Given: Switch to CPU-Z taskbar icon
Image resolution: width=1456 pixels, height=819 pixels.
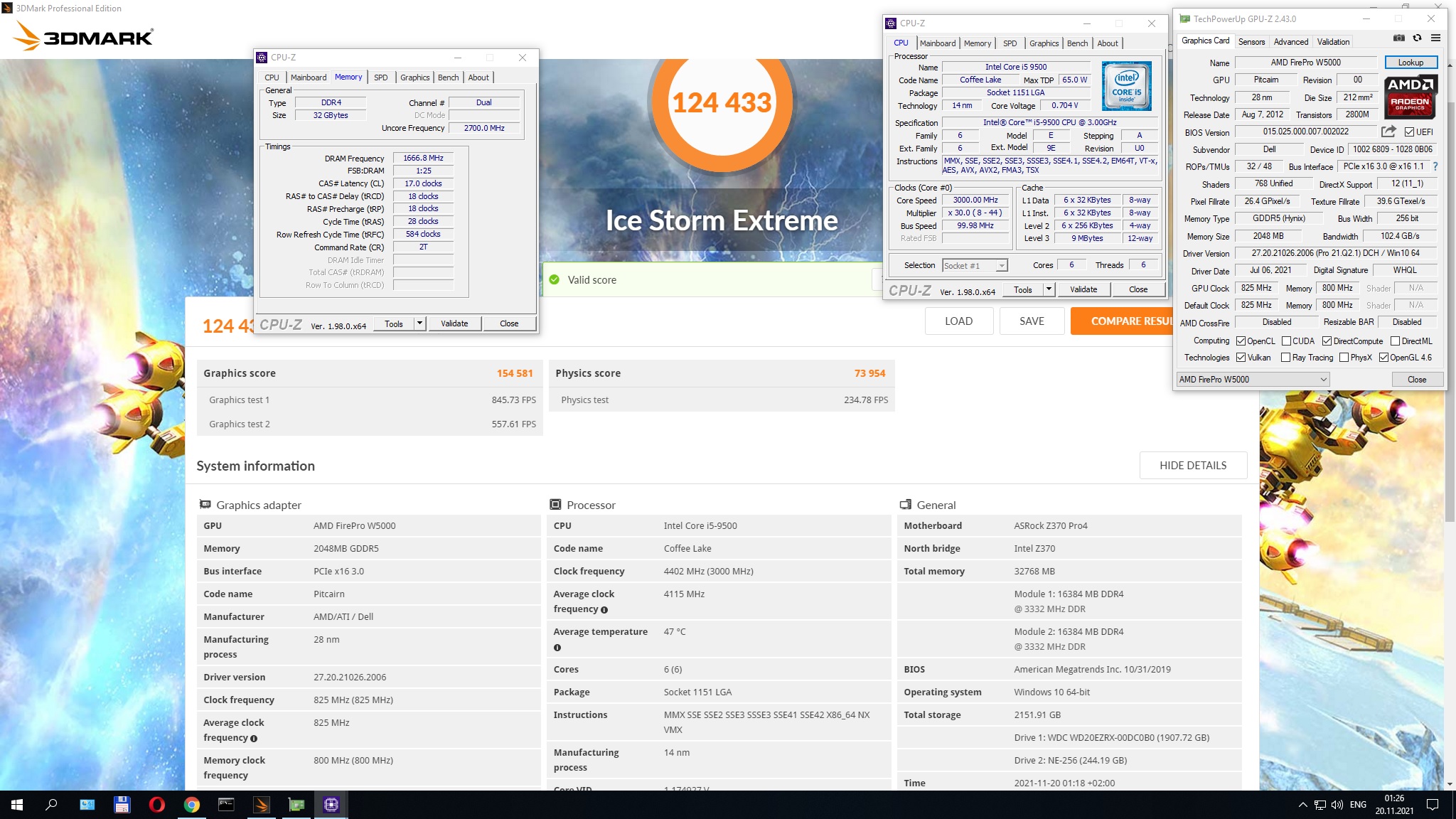Looking at the screenshot, I should 331,805.
